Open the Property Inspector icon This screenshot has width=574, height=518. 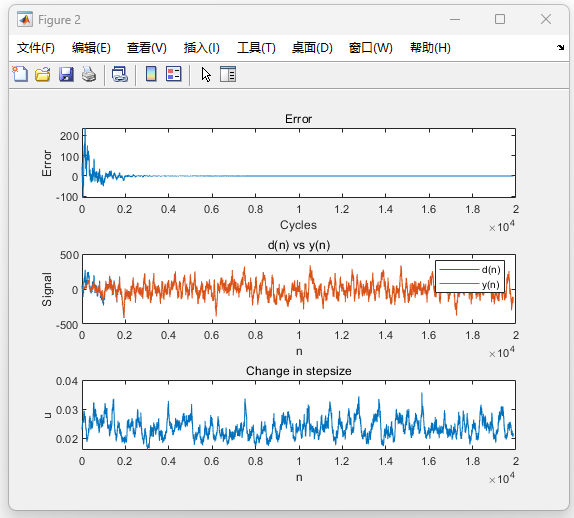click(228, 74)
